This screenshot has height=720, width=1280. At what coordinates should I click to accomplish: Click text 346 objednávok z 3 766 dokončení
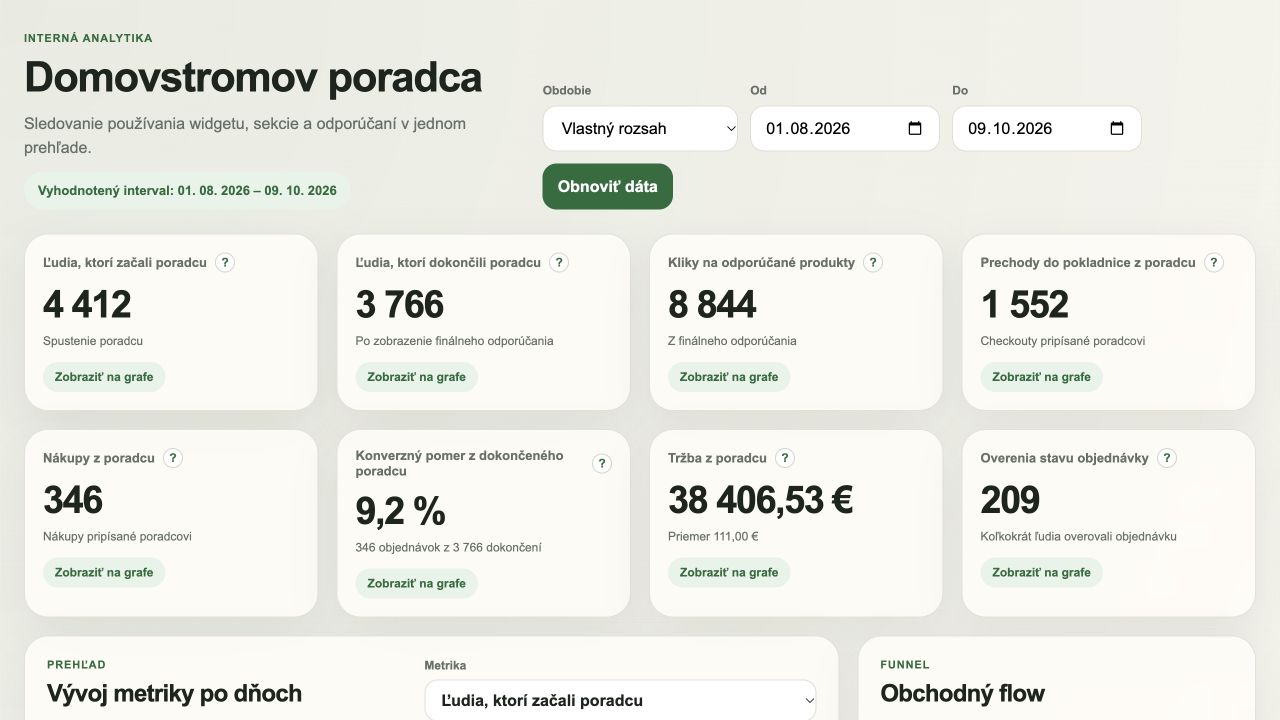[449, 547]
